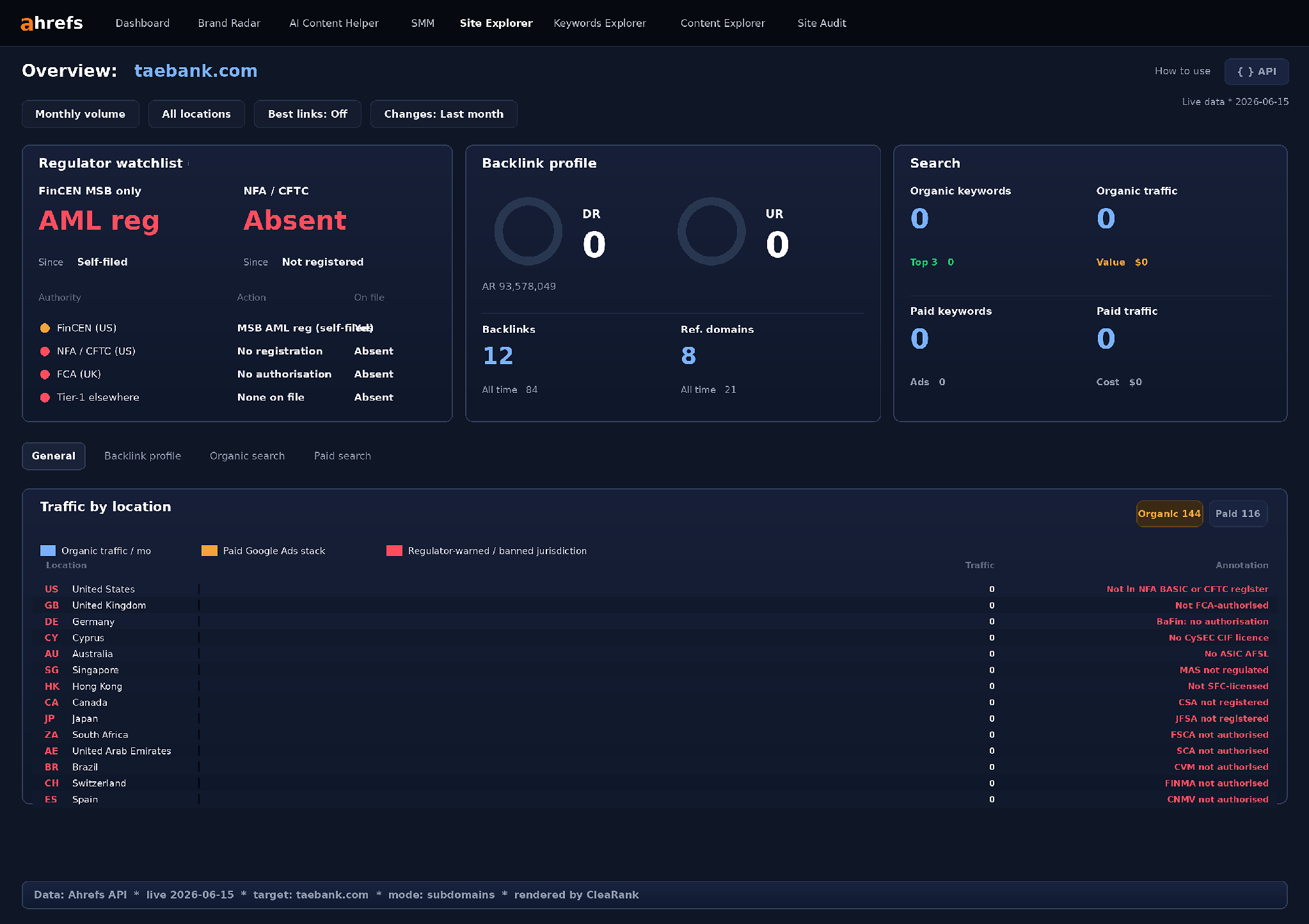
Task: Switch to Organic 144 traffic view
Action: [x=1170, y=514]
